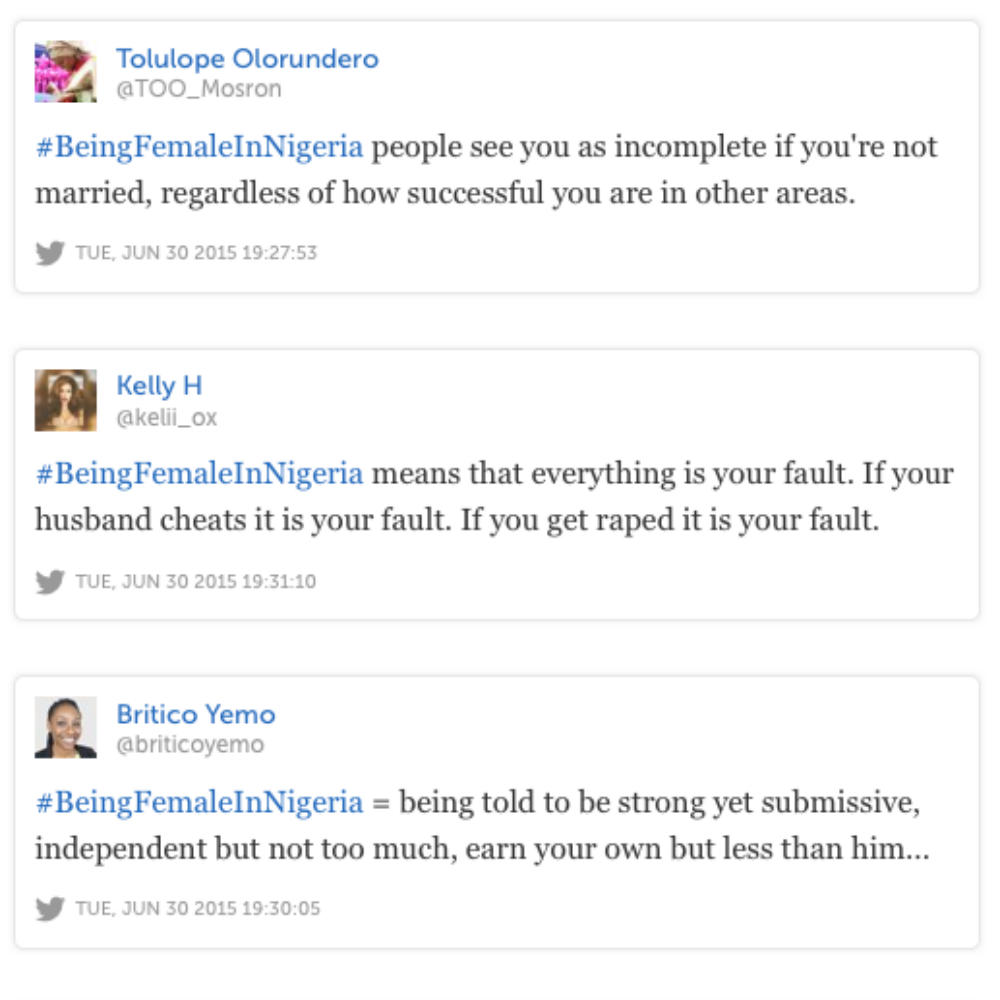Open #BeingFemaleInNigeria hashtag in Kelly H's tweet
Viewport: 1000px width, 1000px height.
point(200,474)
